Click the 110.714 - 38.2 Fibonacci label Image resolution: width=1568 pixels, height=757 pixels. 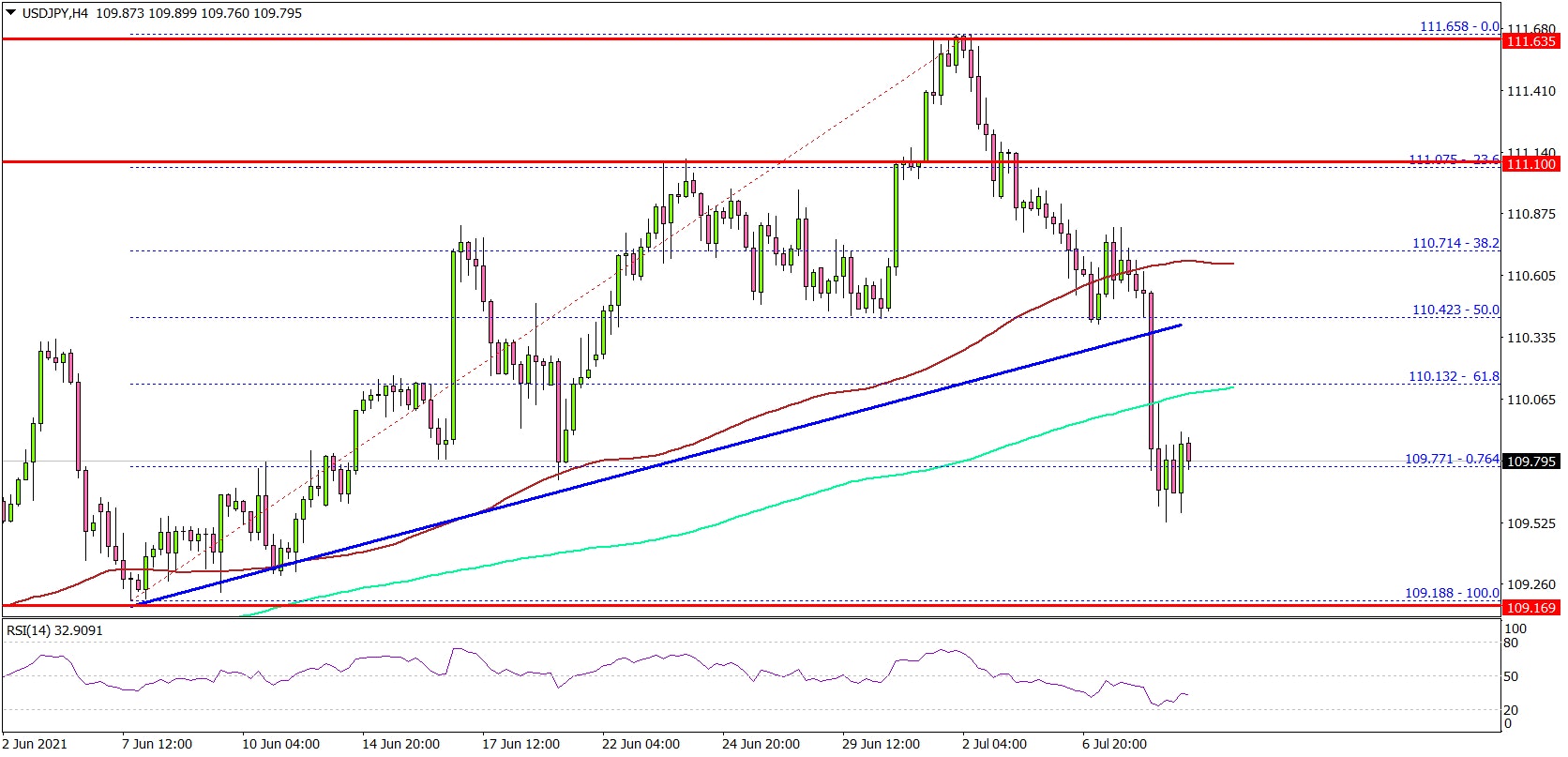(1455, 243)
